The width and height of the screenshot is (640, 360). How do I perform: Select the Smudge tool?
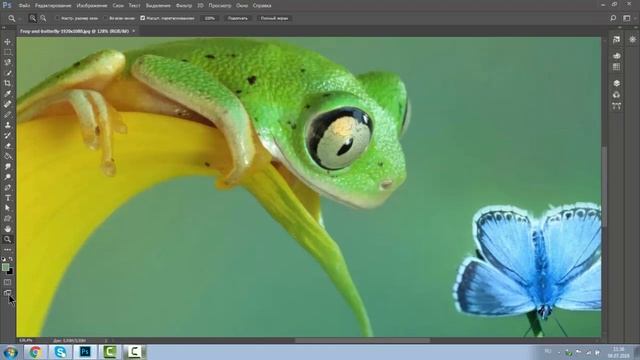[x=7, y=167]
